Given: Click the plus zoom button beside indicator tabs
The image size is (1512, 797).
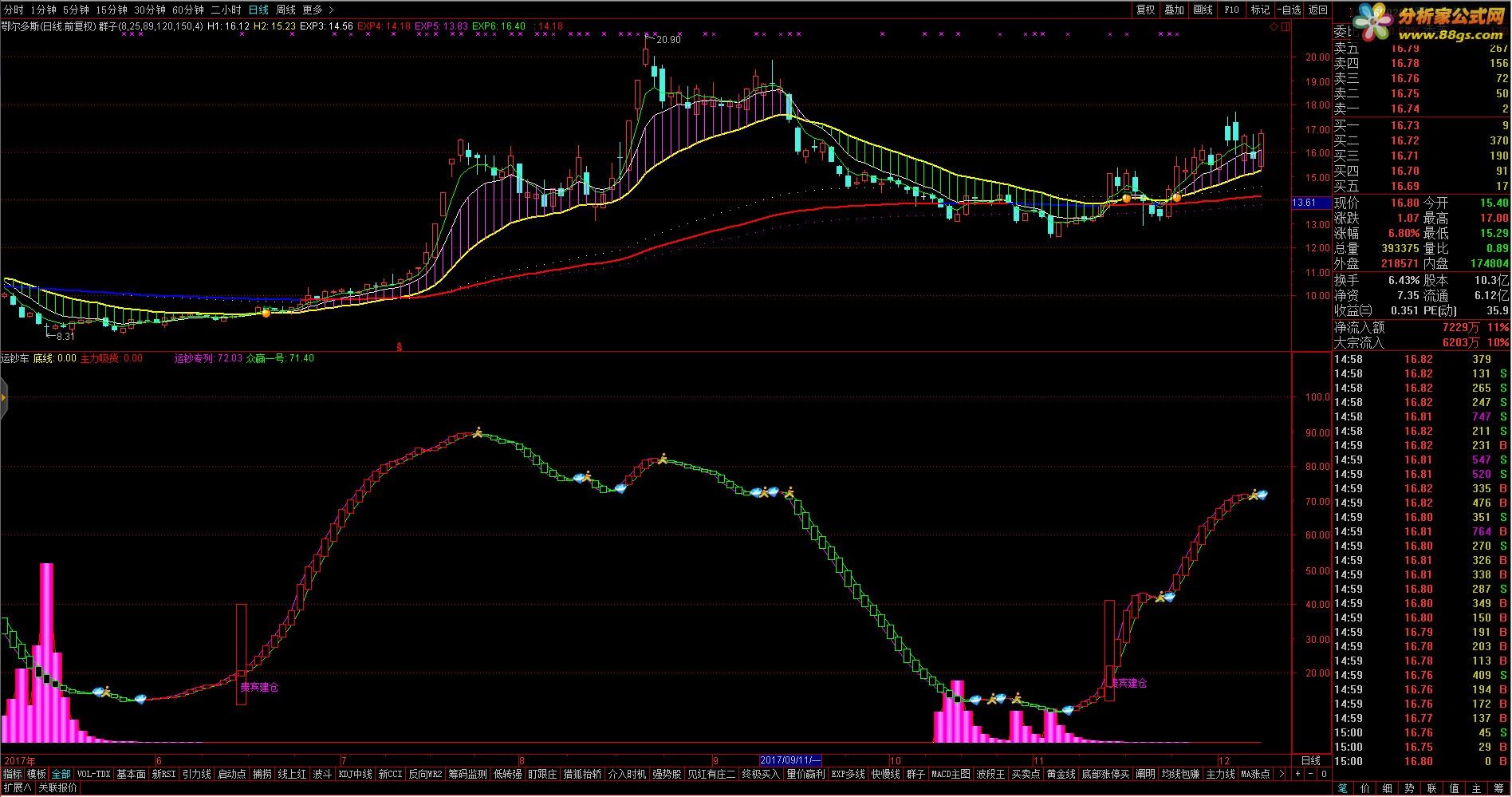Looking at the screenshot, I should (x=1297, y=774).
